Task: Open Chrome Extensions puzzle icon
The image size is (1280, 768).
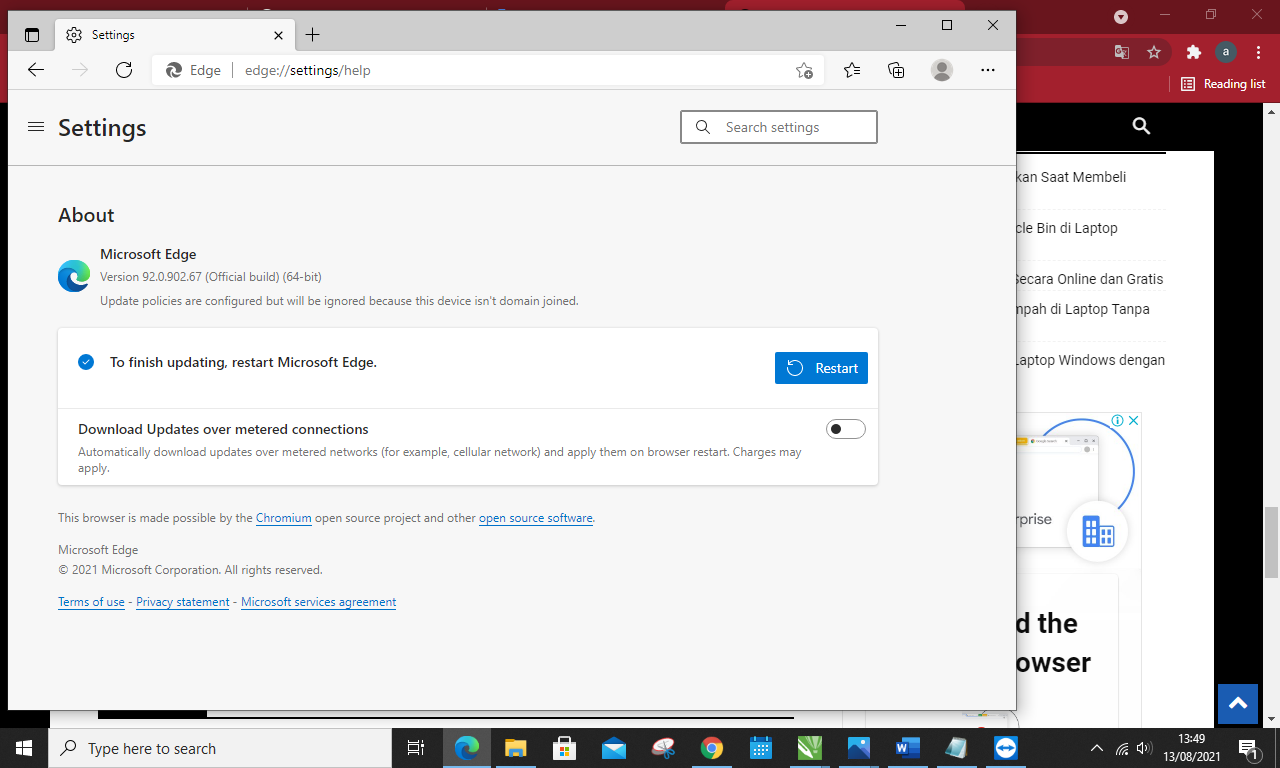Action: tap(1193, 52)
